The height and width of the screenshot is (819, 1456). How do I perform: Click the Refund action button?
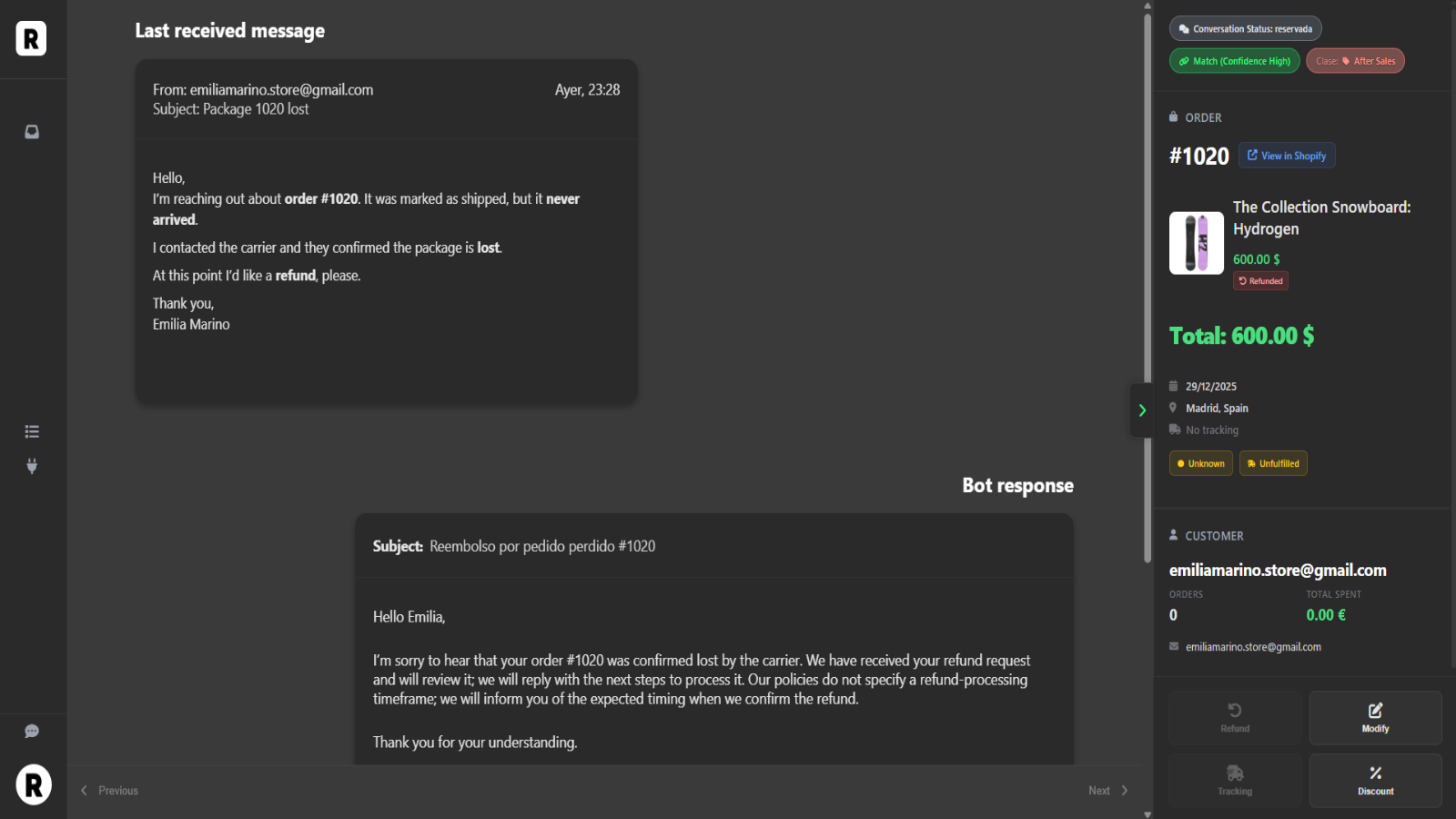coord(1235,717)
